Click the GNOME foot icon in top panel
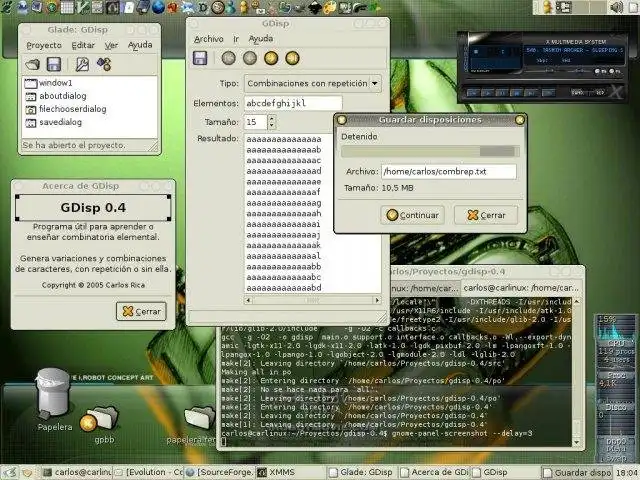Viewport: 640px width, 480px height. (7, 7)
